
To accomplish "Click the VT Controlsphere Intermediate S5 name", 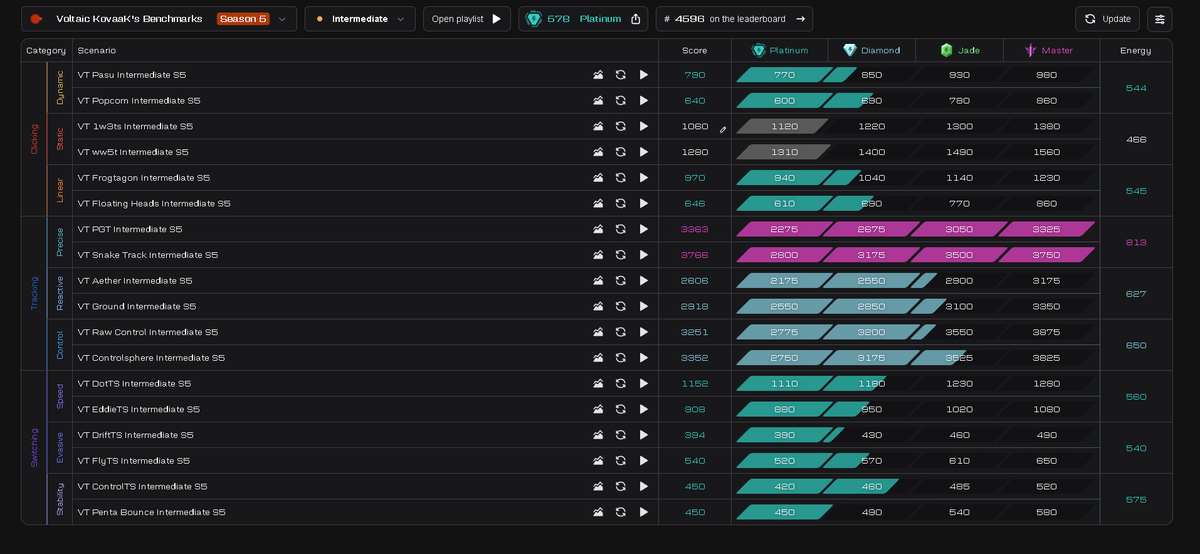I will [x=151, y=358].
